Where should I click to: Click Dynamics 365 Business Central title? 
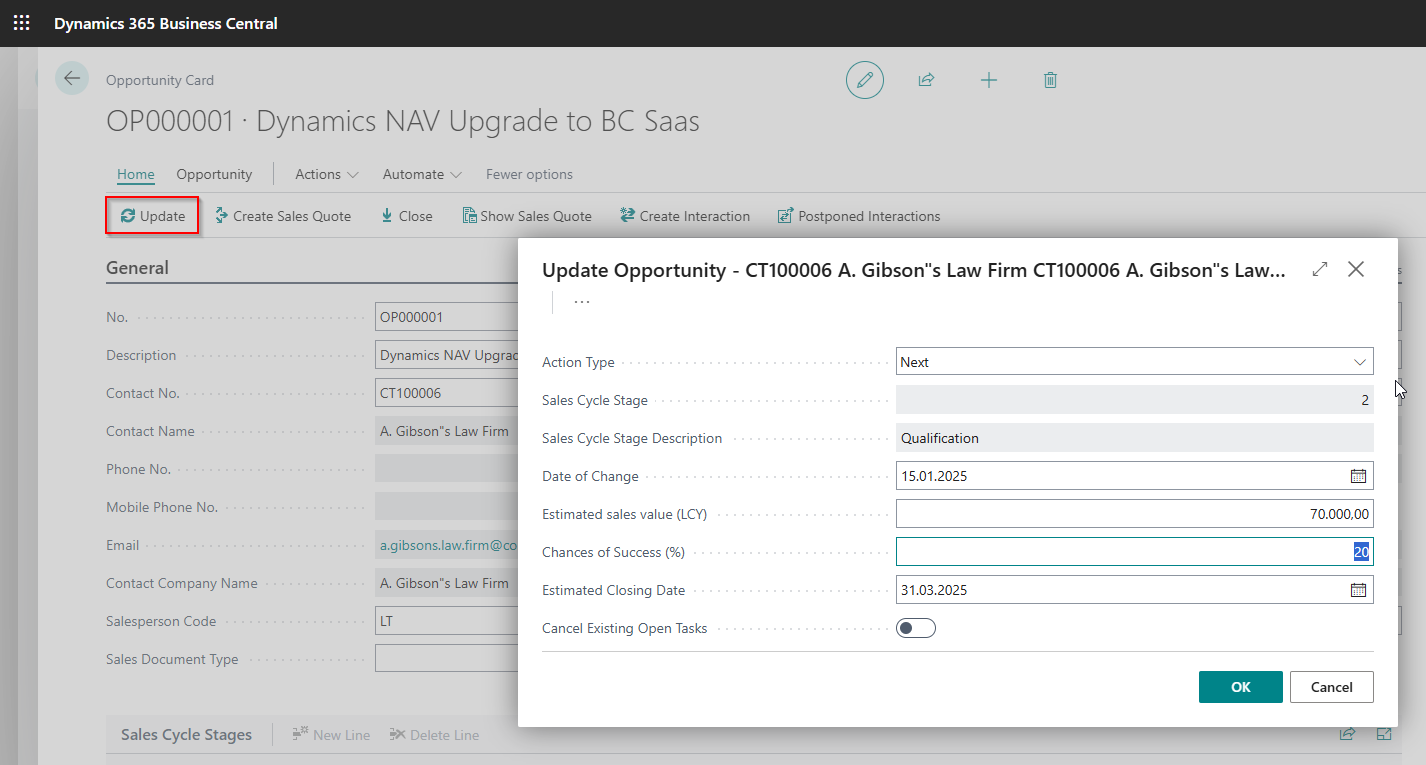pos(166,23)
